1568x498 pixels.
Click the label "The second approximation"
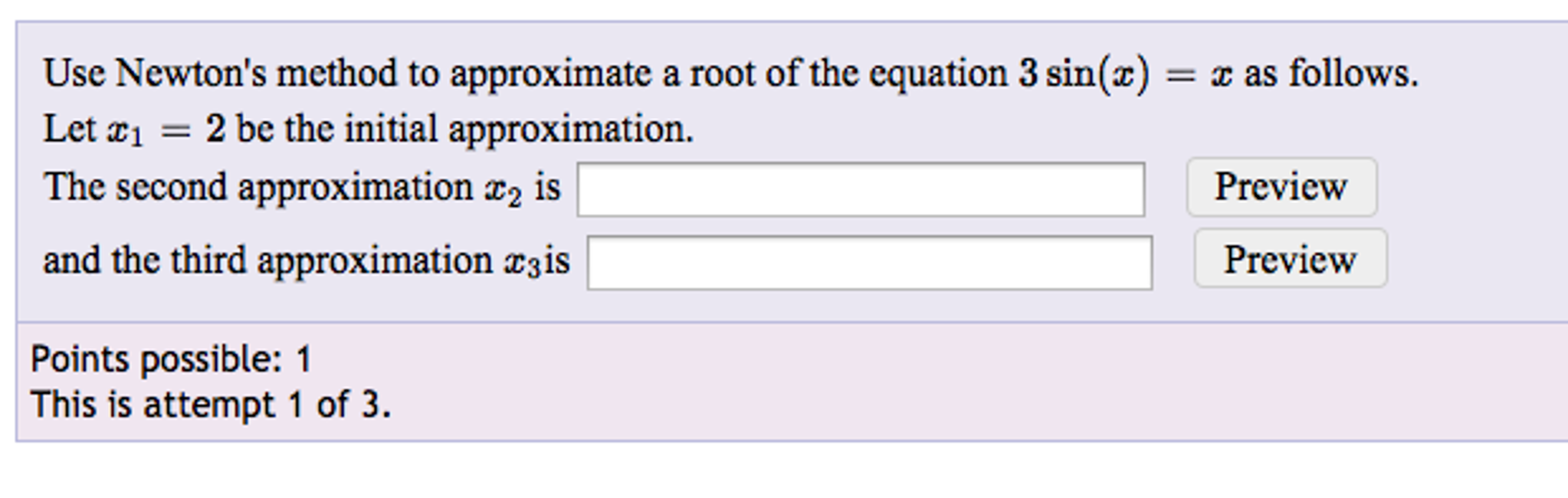point(259,188)
